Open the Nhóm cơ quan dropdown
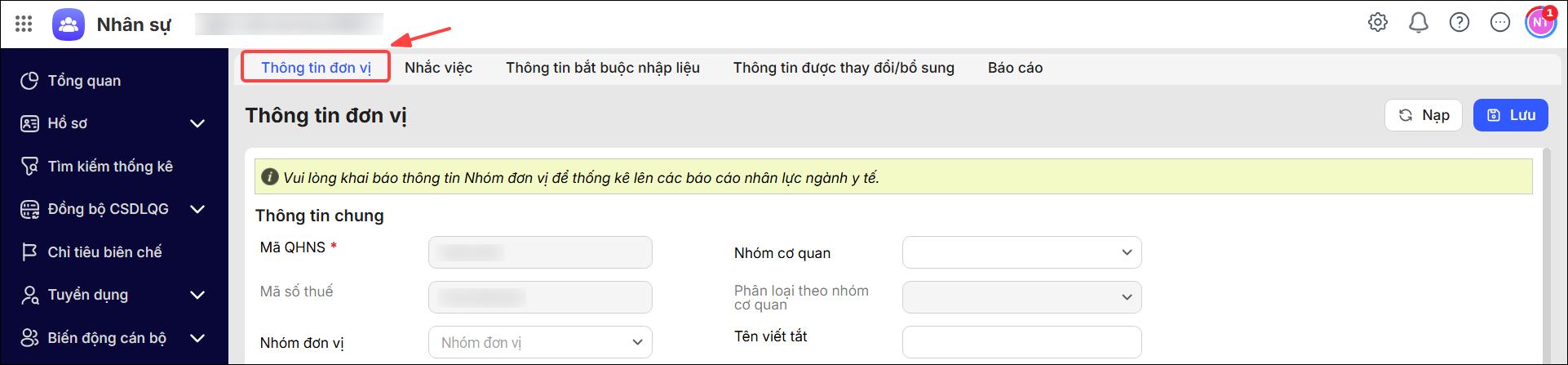Image resolution: width=1568 pixels, height=365 pixels. click(1021, 252)
